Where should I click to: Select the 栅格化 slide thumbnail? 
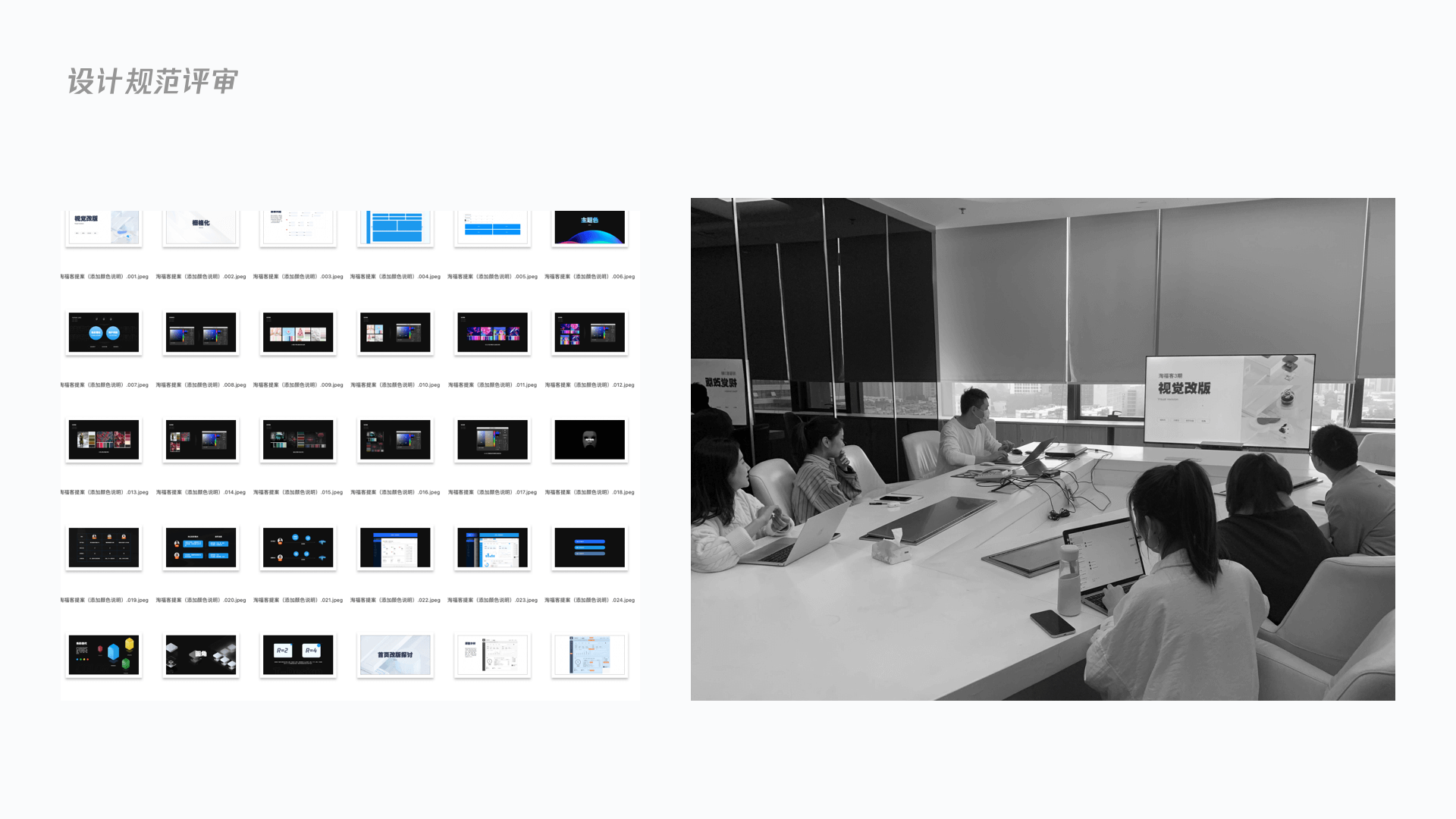201,227
